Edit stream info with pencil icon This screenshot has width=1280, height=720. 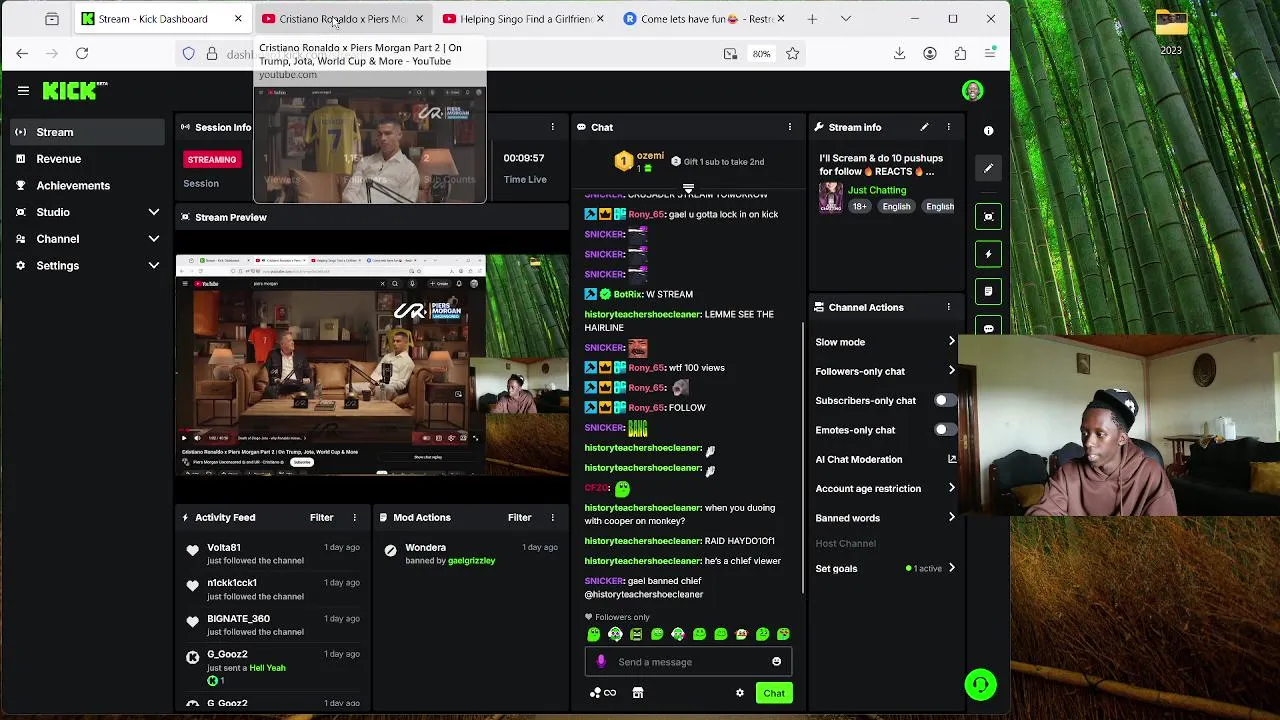point(924,127)
